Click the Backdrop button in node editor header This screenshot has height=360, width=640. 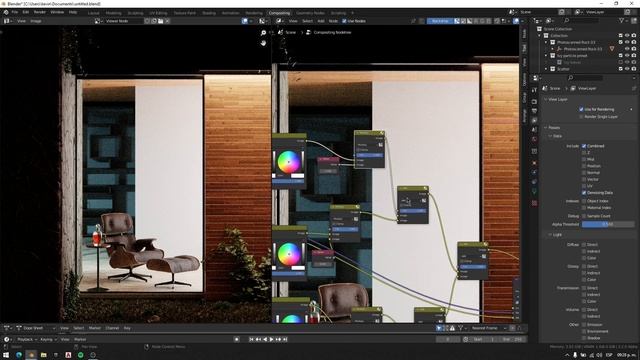click(x=440, y=21)
